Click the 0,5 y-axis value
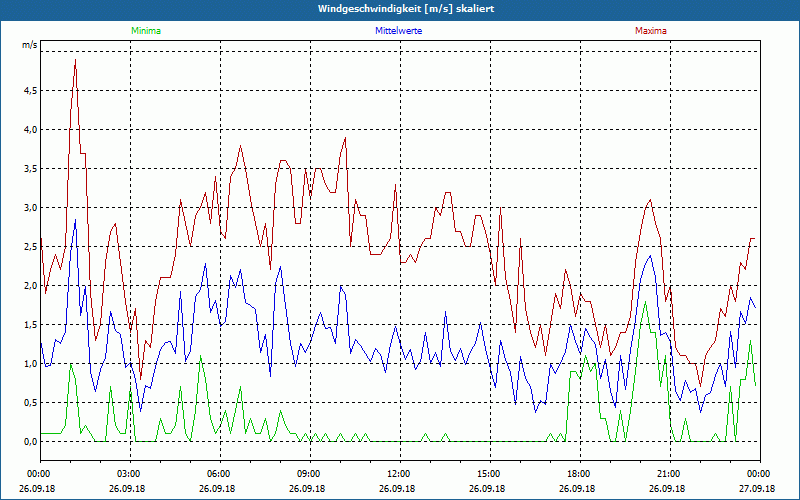Viewport: 800px width, 500px height. click(30, 403)
